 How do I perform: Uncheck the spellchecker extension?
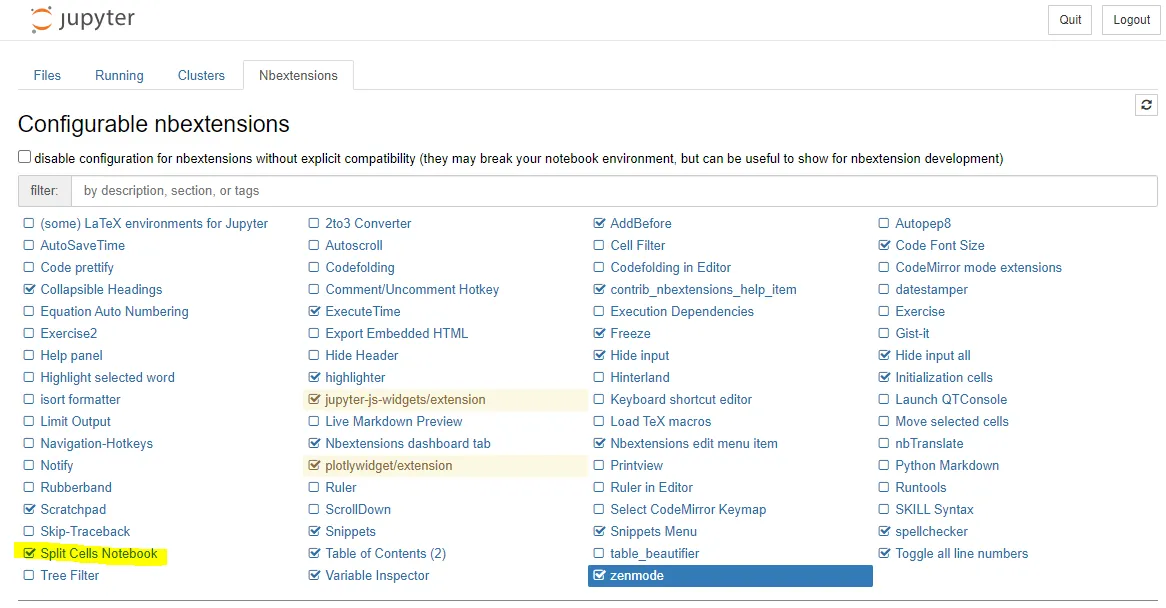coord(884,532)
